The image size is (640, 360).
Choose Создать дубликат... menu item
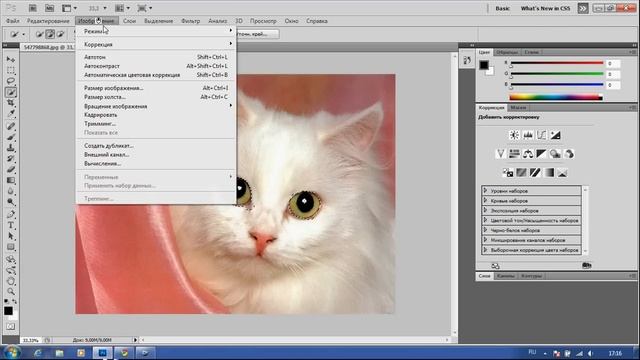[156, 146]
